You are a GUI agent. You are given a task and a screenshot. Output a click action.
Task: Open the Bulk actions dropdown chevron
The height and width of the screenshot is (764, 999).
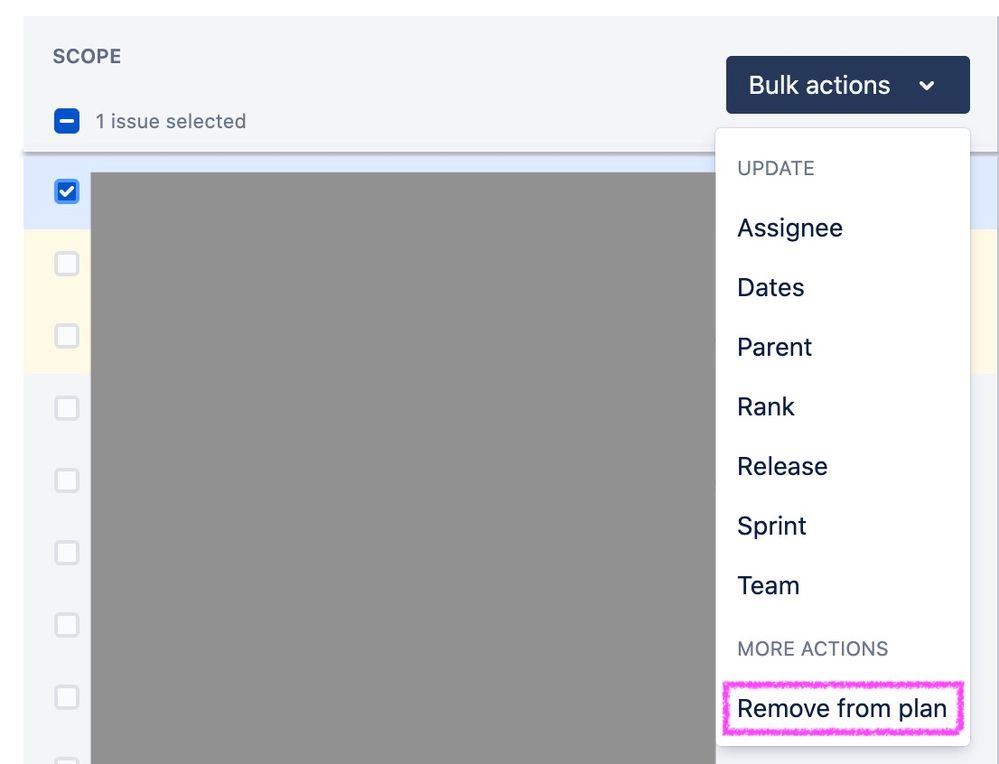point(928,85)
